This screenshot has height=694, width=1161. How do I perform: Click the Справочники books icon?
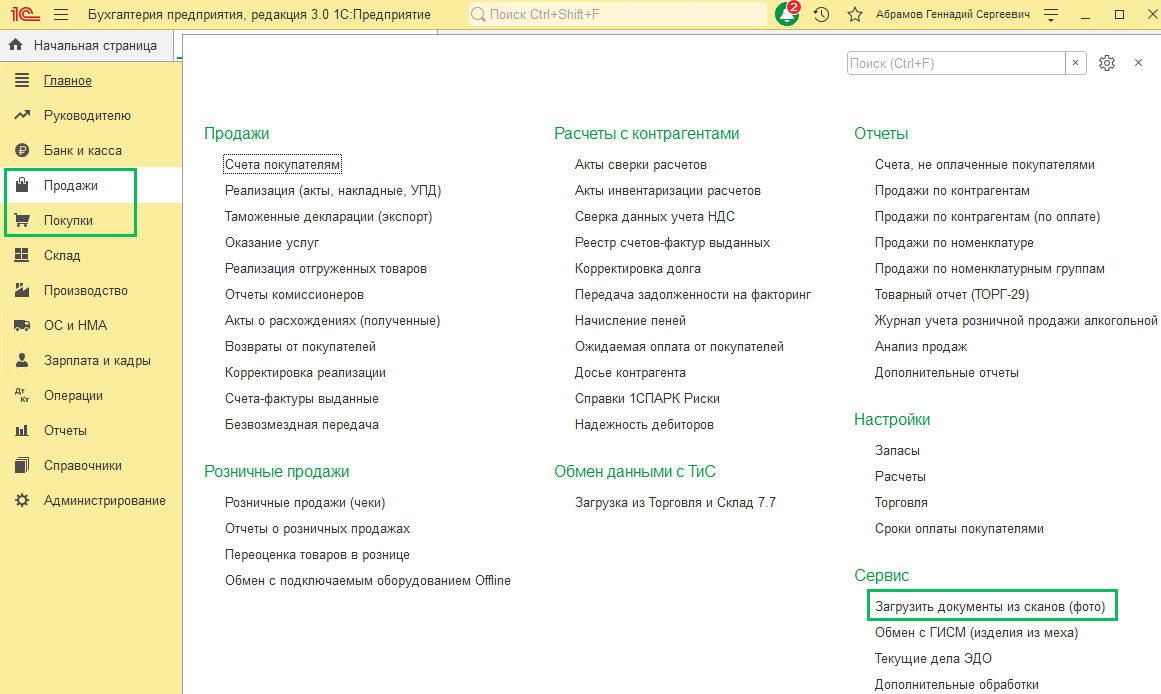point(22,465)
